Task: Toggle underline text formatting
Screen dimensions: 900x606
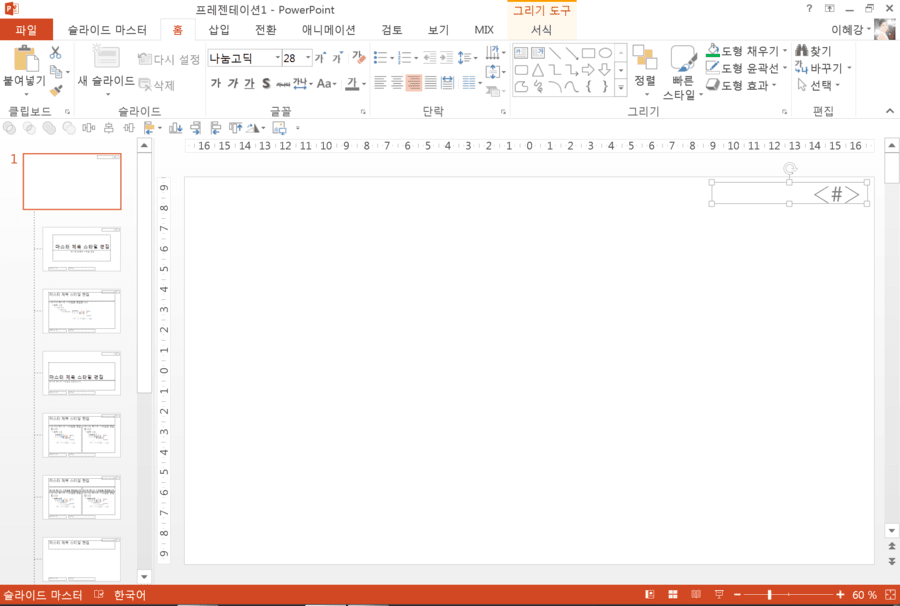Action: click(249, 84)
